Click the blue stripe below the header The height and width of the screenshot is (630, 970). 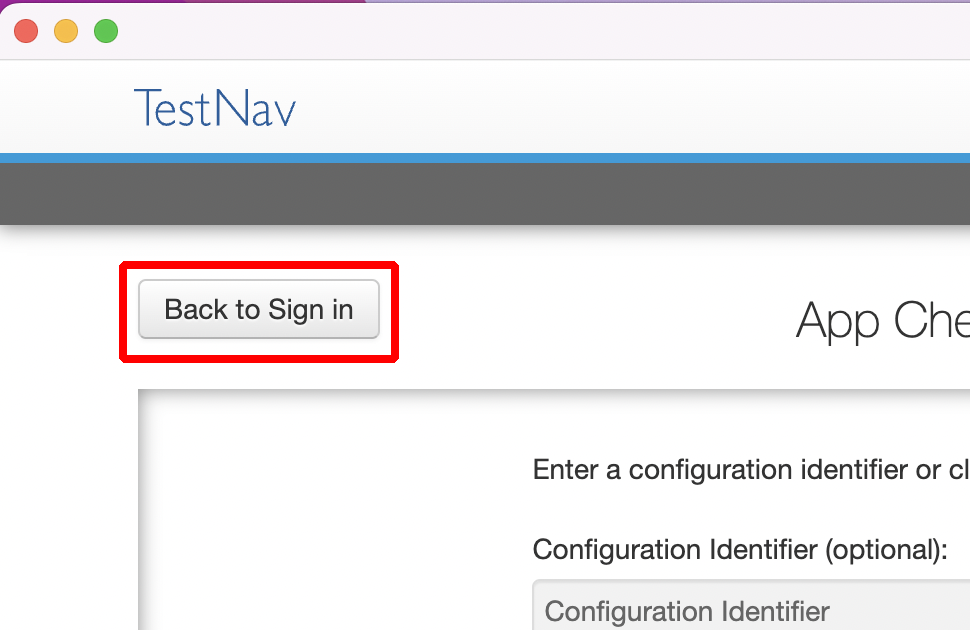click(x=485, y=158)
